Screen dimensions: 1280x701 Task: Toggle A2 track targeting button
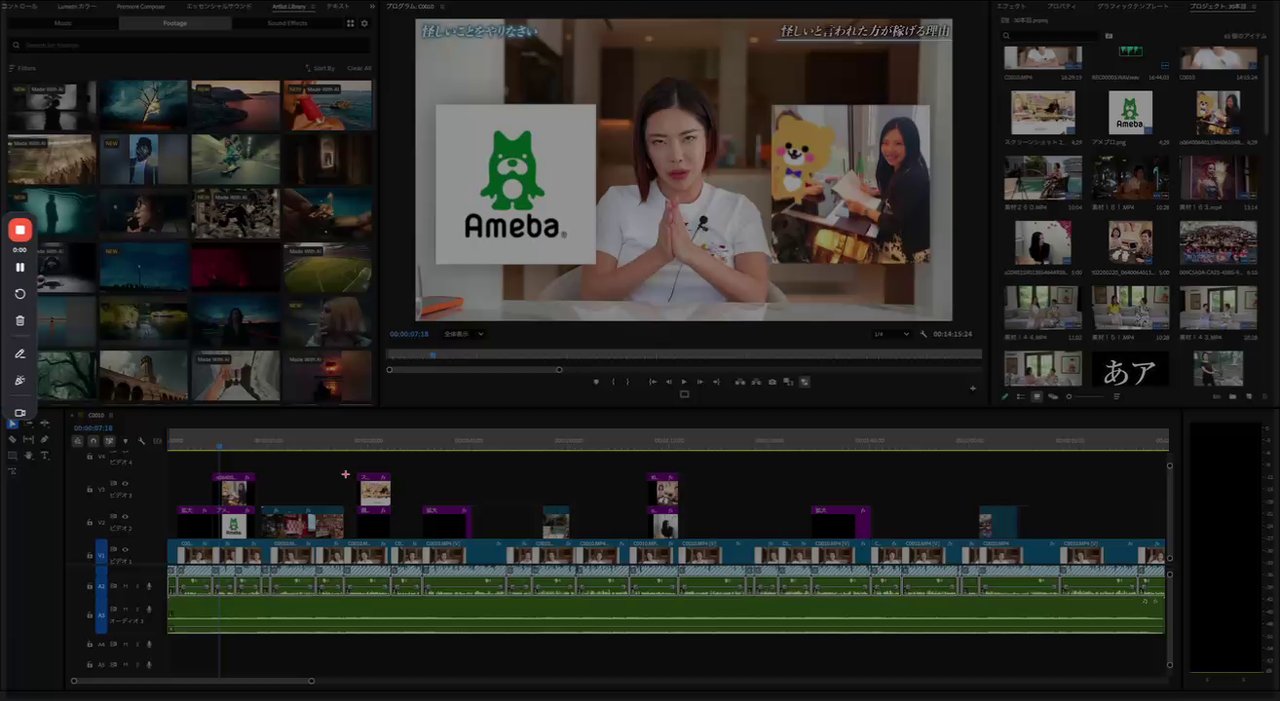(101, 586)
